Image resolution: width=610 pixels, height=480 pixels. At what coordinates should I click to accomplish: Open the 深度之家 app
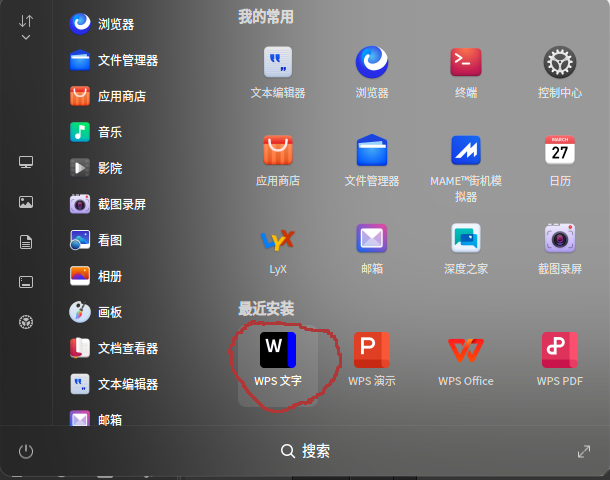(466, 249)
